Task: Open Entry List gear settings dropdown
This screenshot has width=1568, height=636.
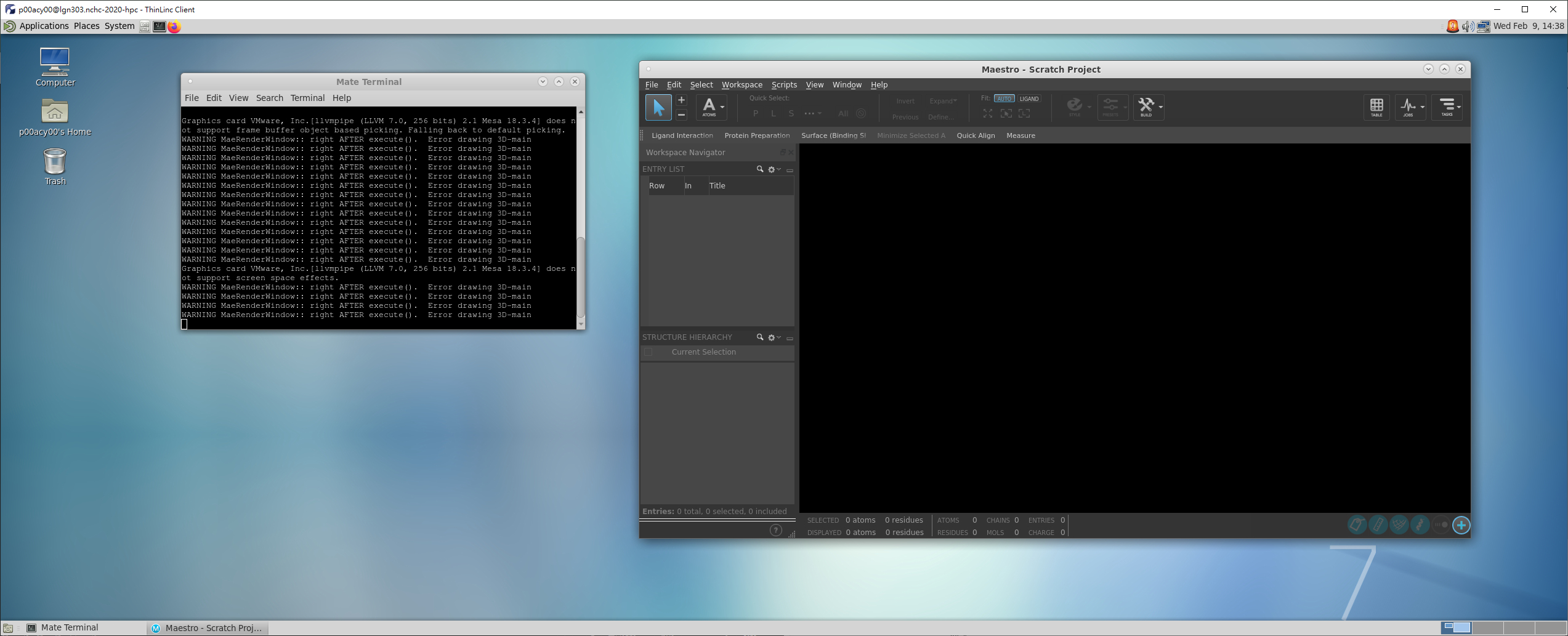Action: click(774, 169)
